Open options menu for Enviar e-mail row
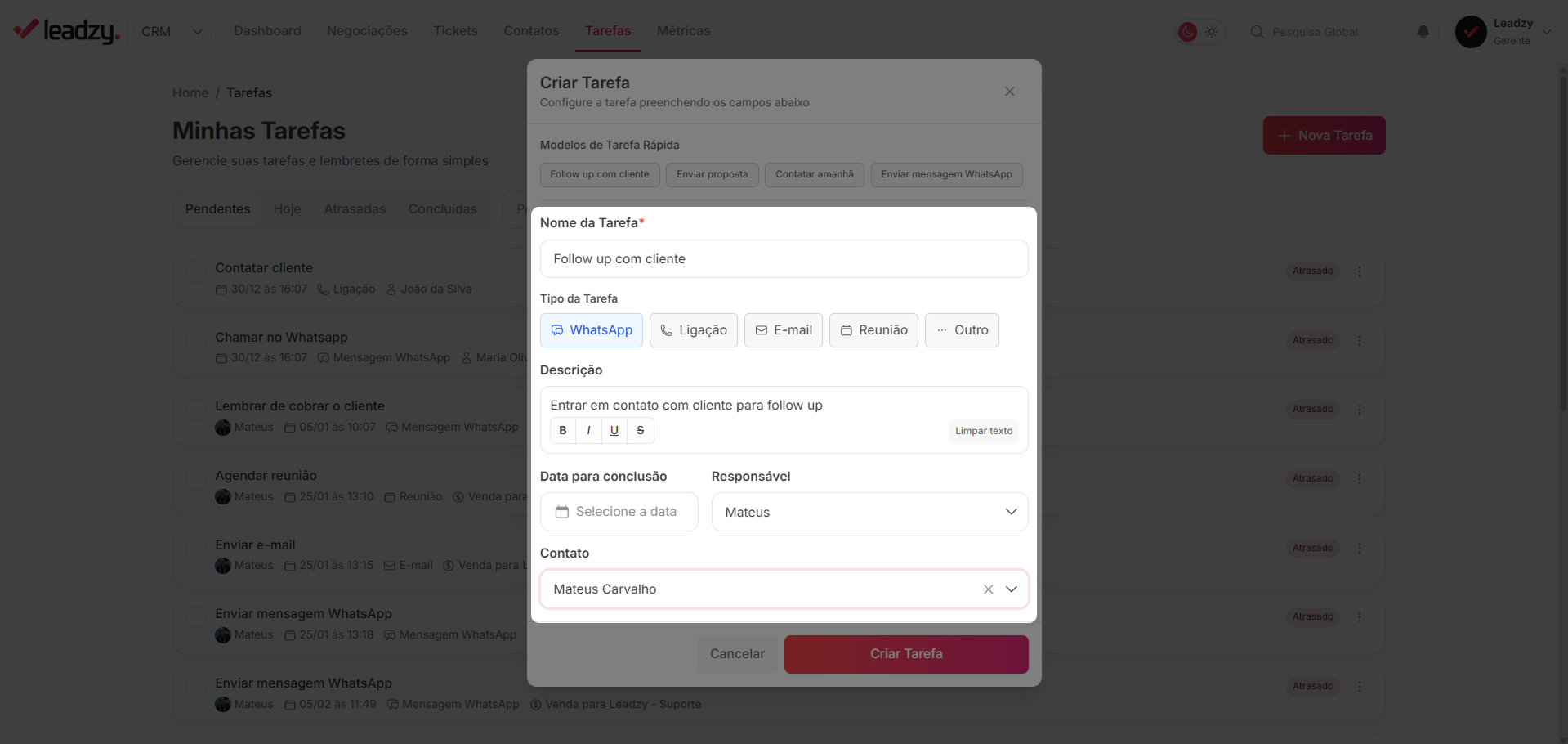Screen dimensions: 1568x744 [x=1360, y=548]
